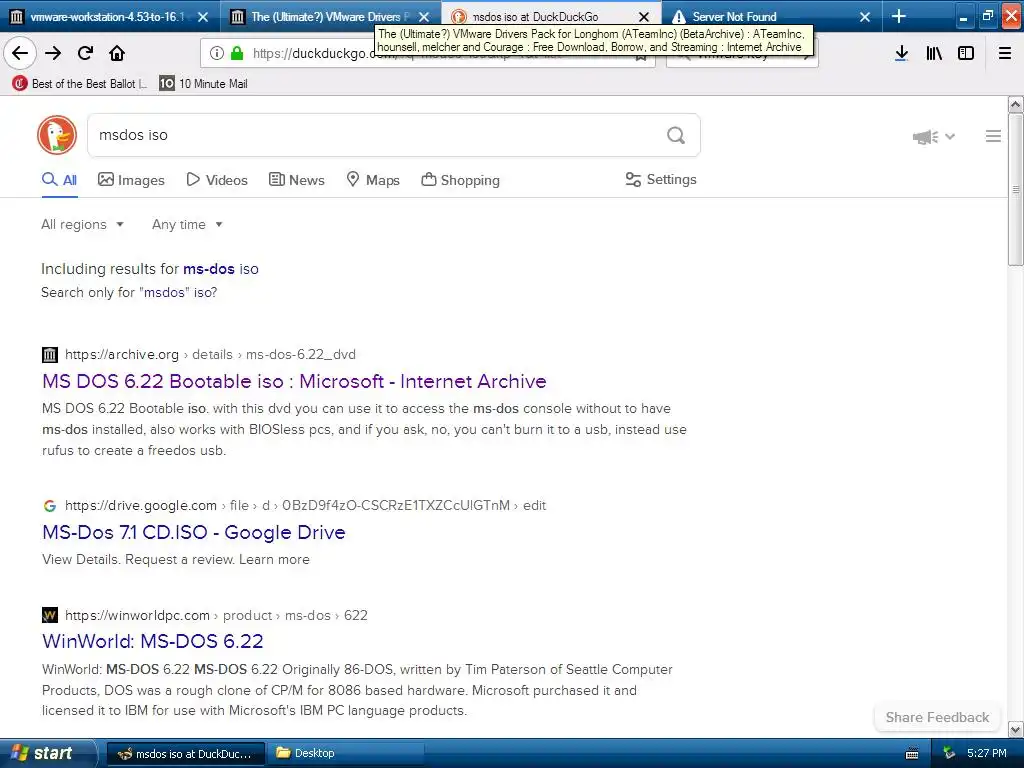Open the Library icon in the toolbar
This screenshot has height=768, width=1024.
(934, 53)
